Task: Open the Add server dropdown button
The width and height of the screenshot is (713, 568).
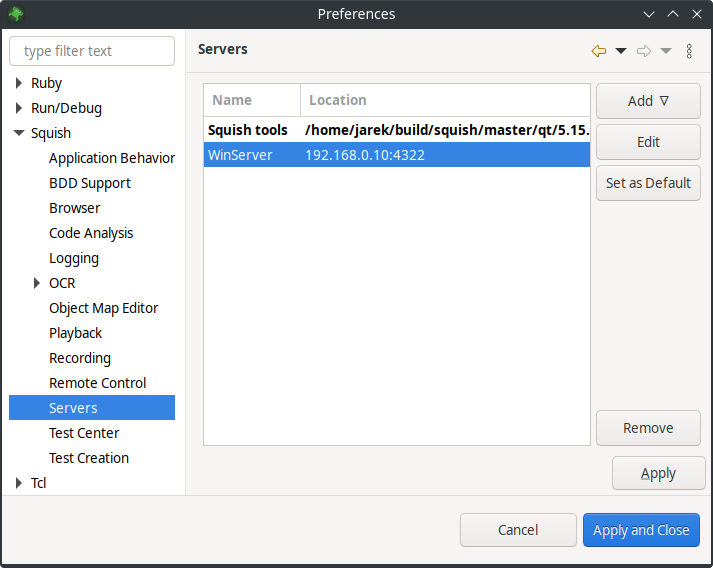Action: point(648,101)
